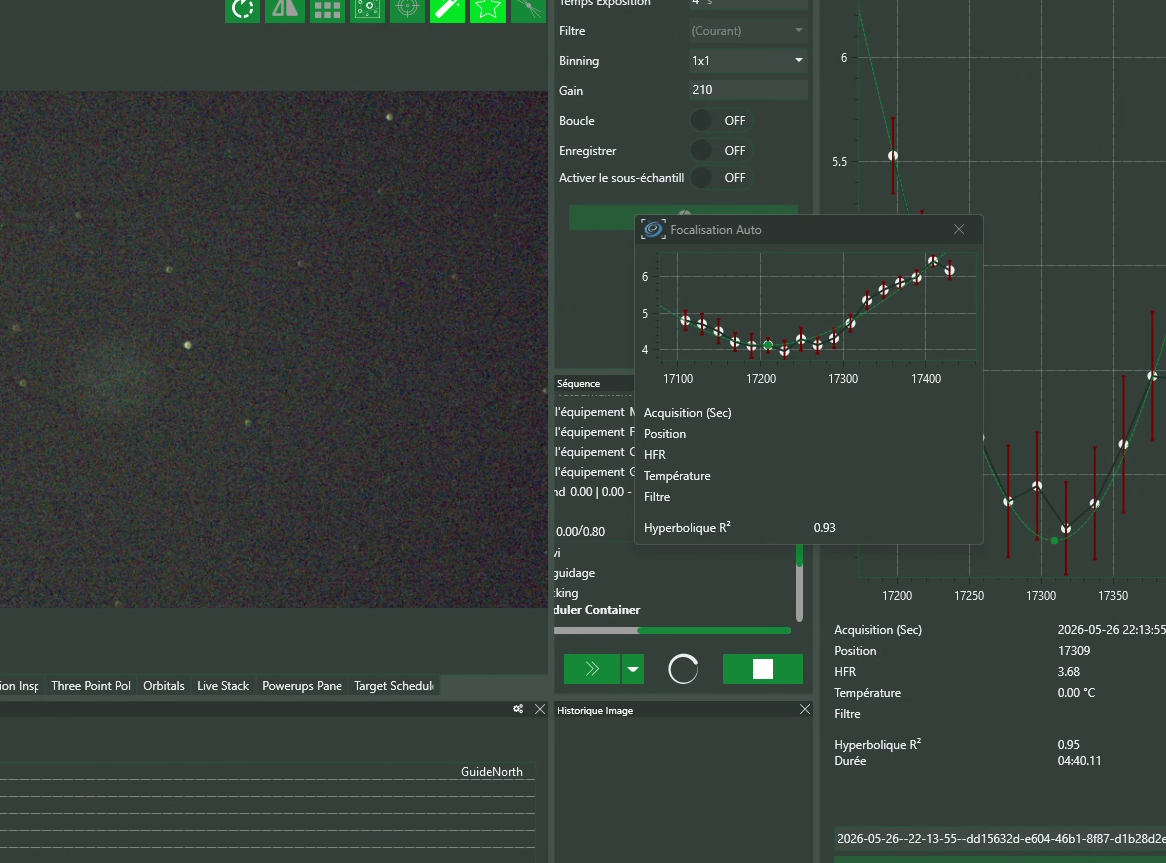Open the Three Point Pol tab
The image size is (1166, 863).
(x=91, y=686)
